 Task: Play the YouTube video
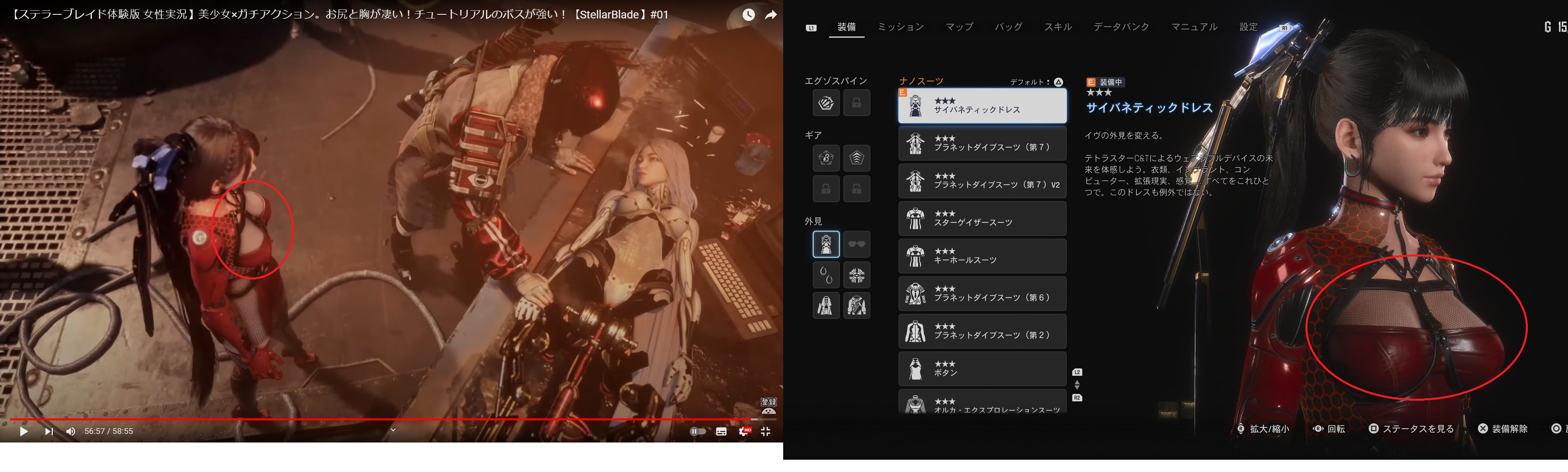[24, 431]
